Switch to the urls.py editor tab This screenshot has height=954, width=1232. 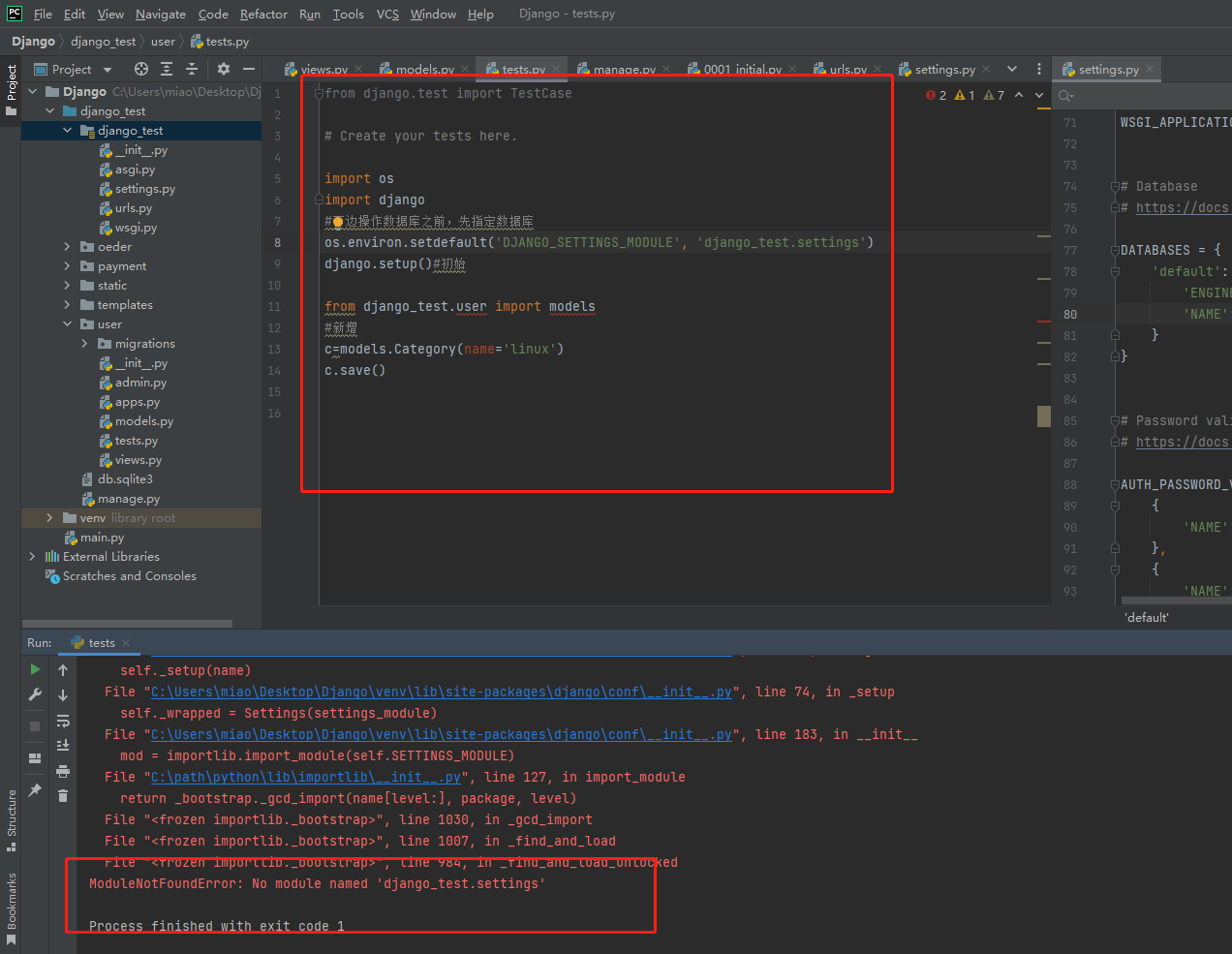point(847,70)
